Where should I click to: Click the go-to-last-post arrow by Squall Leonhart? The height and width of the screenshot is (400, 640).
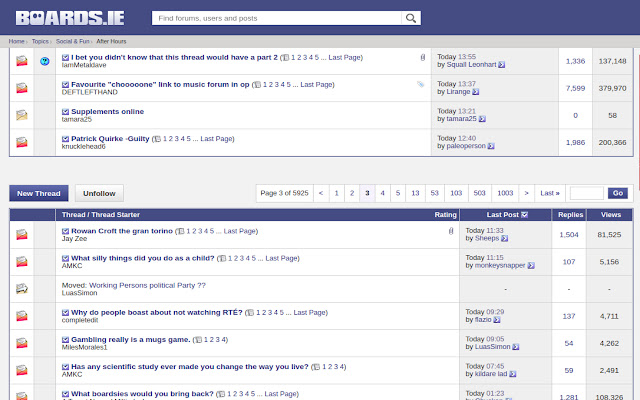(x=502, y=64)
